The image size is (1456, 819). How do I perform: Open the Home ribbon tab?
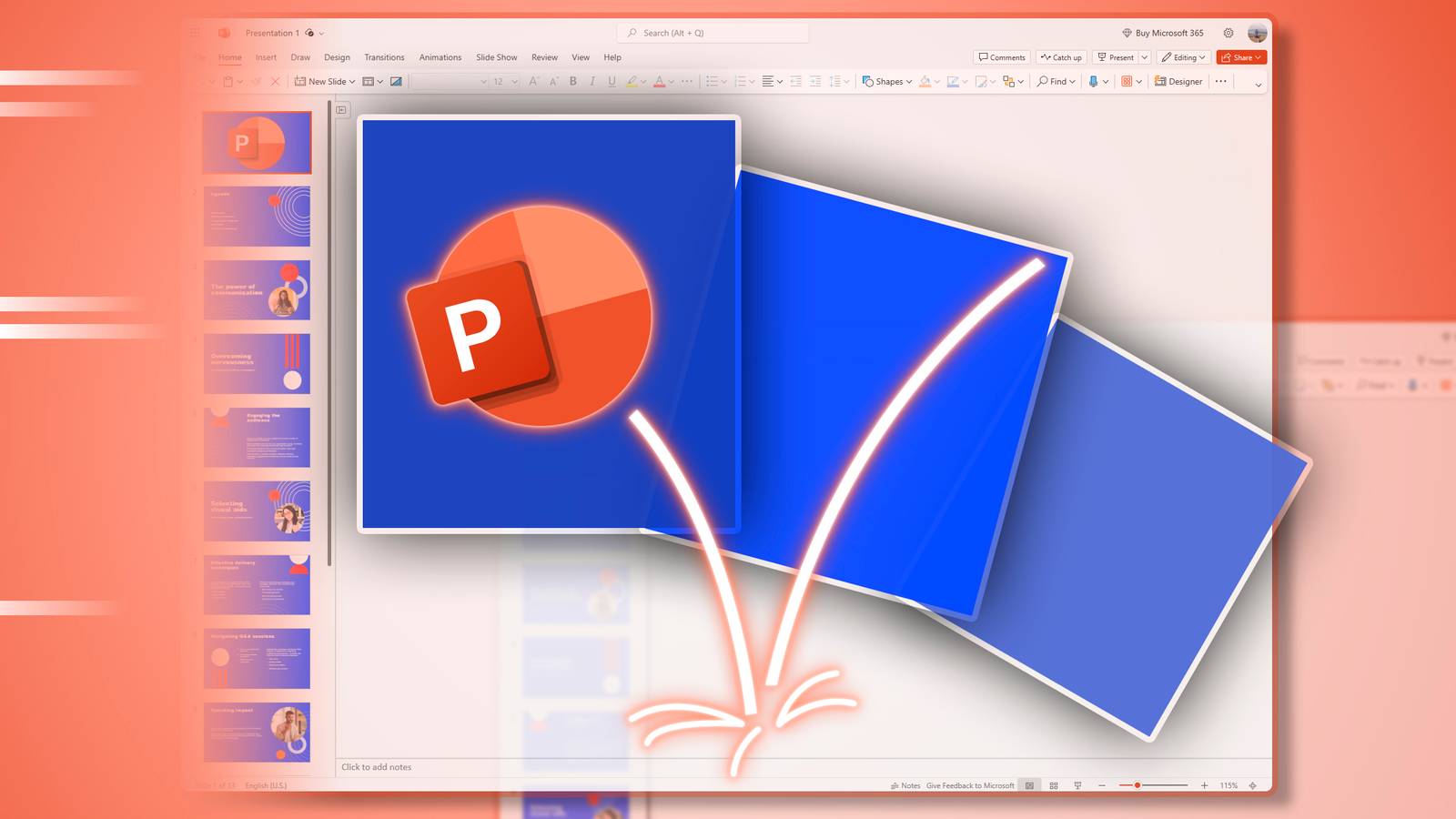[230, 57]
